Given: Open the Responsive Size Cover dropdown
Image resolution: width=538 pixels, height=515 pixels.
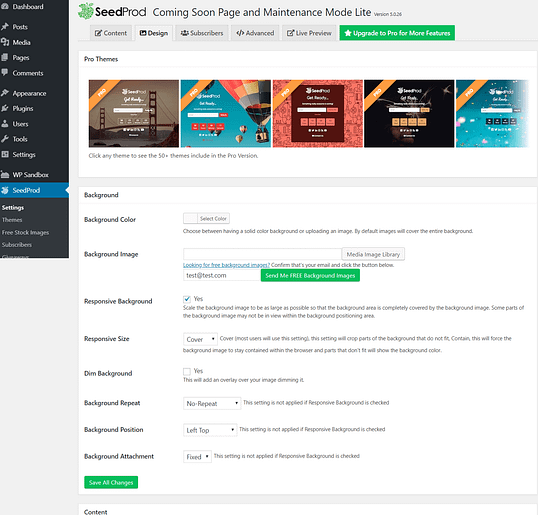Looking at the screenshot, I should 200,339.
